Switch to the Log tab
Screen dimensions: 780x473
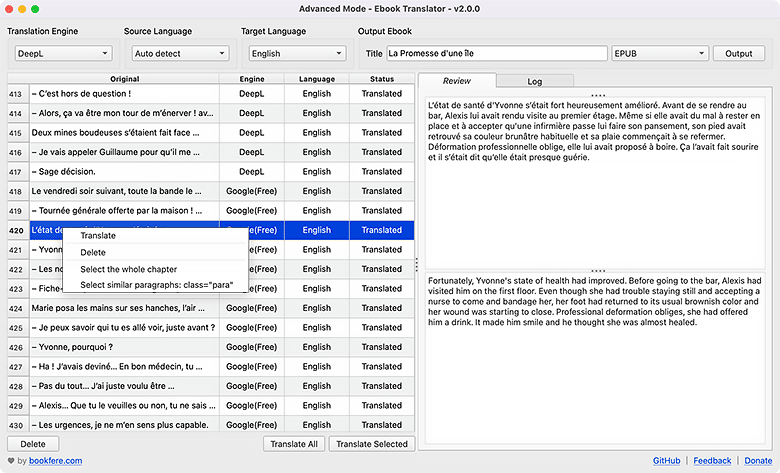[535, 81]
